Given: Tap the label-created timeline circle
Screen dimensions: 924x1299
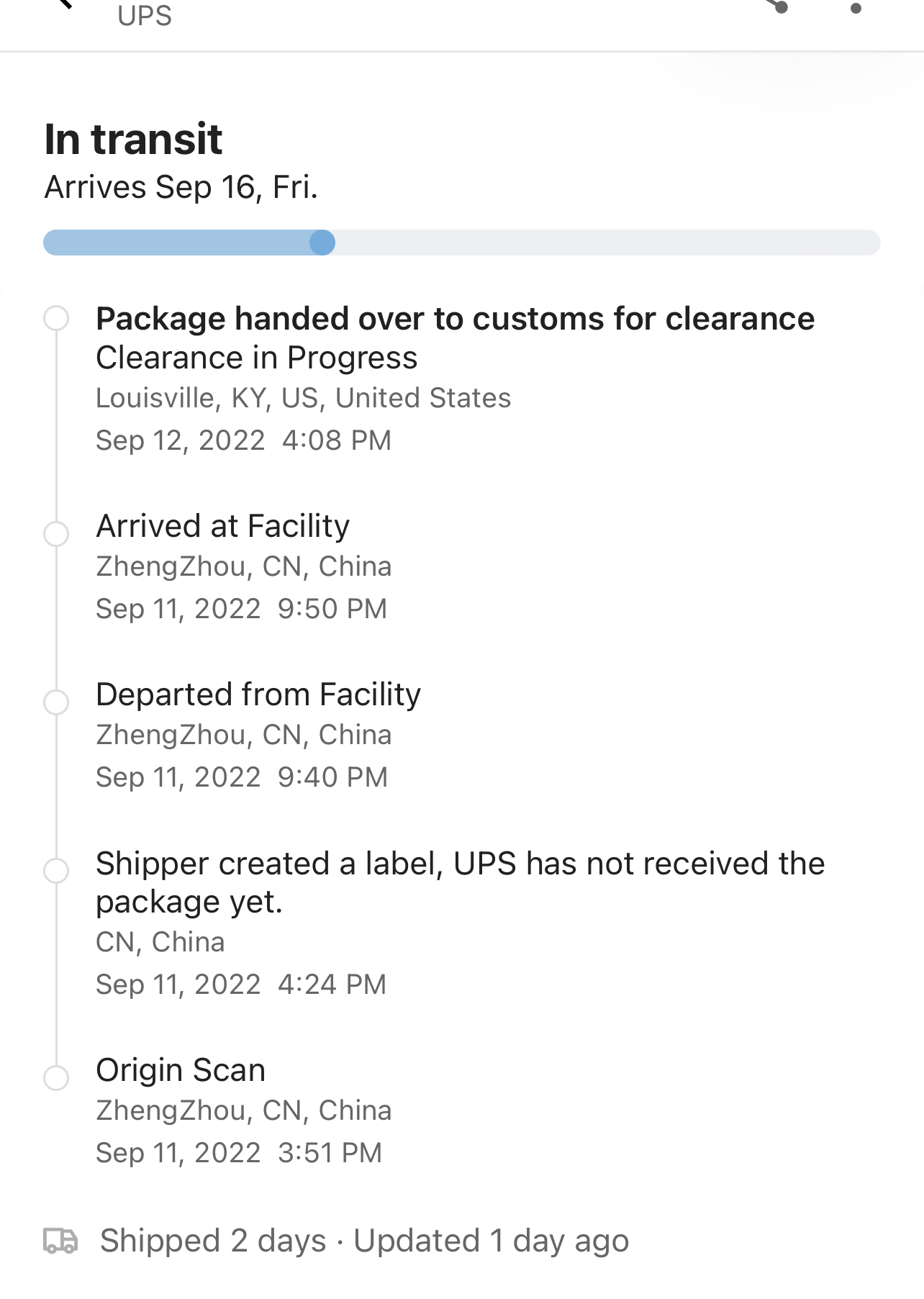Looking at the screenshot, I should pyautogui.click(x=56, y=870).
